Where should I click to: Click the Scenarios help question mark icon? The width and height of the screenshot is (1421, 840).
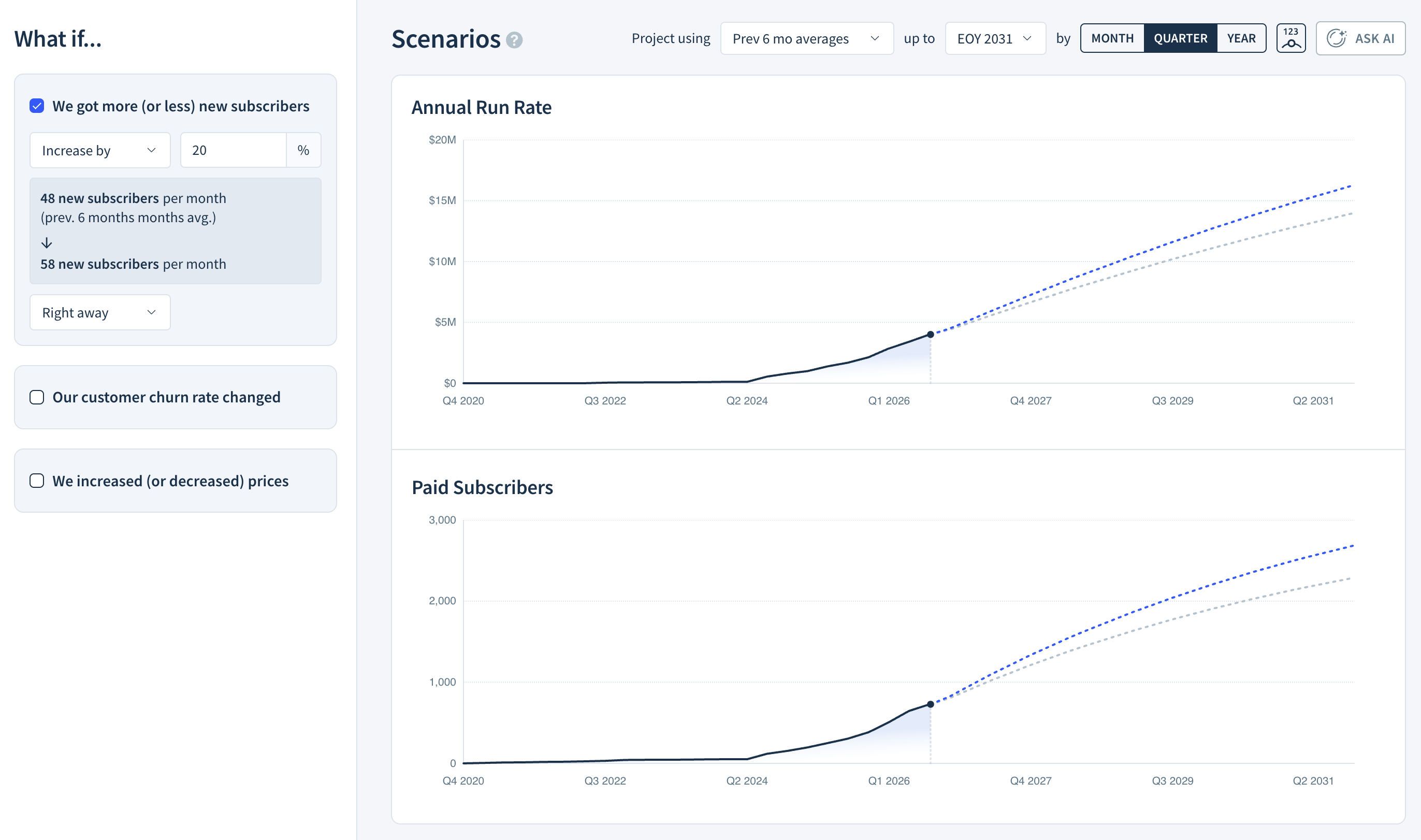click(x=514, y=40)
